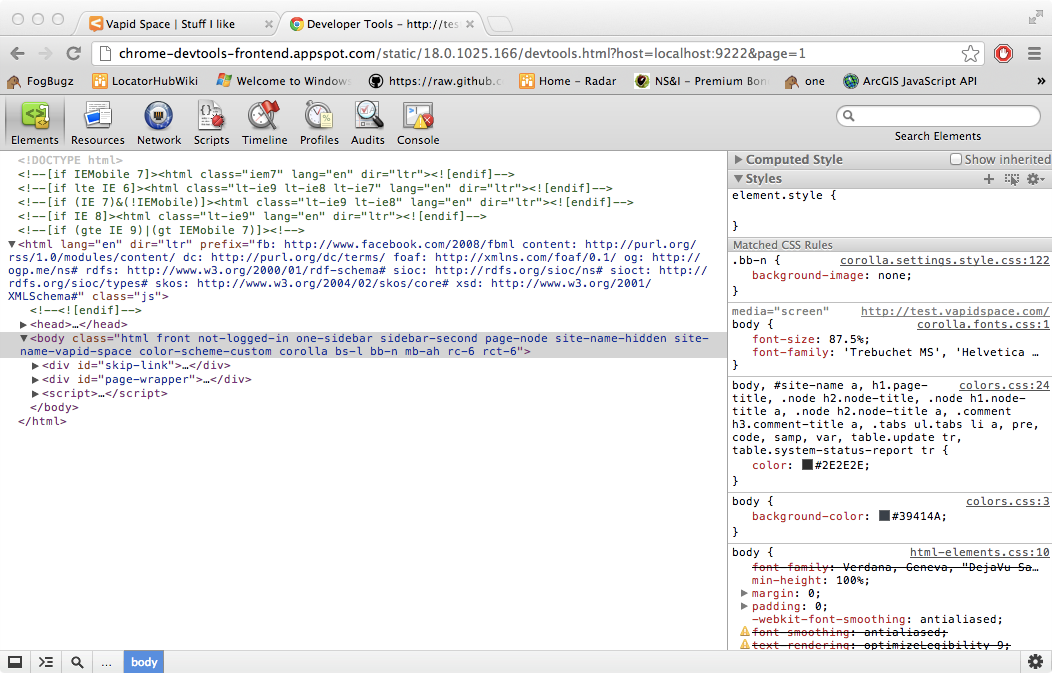Click the red ad-blocker extension icon
Viewport: 1052px width, 673px height.
1004,54
